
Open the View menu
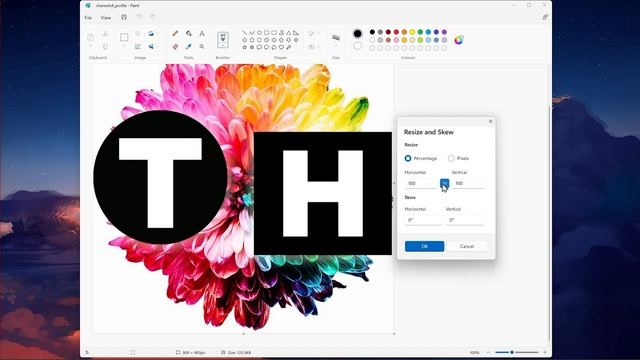(x=106, y=18)
